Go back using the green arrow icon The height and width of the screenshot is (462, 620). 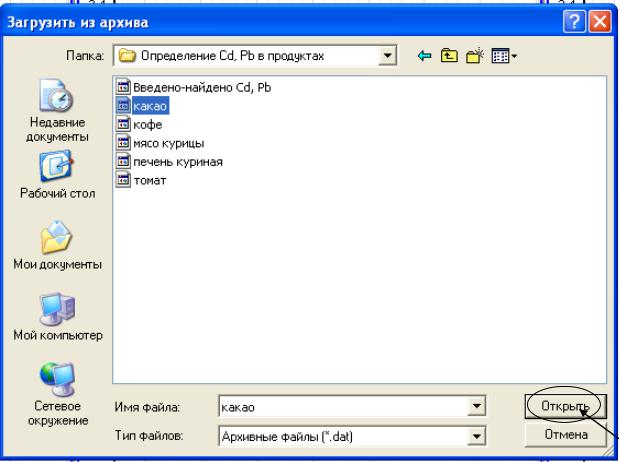424,56
